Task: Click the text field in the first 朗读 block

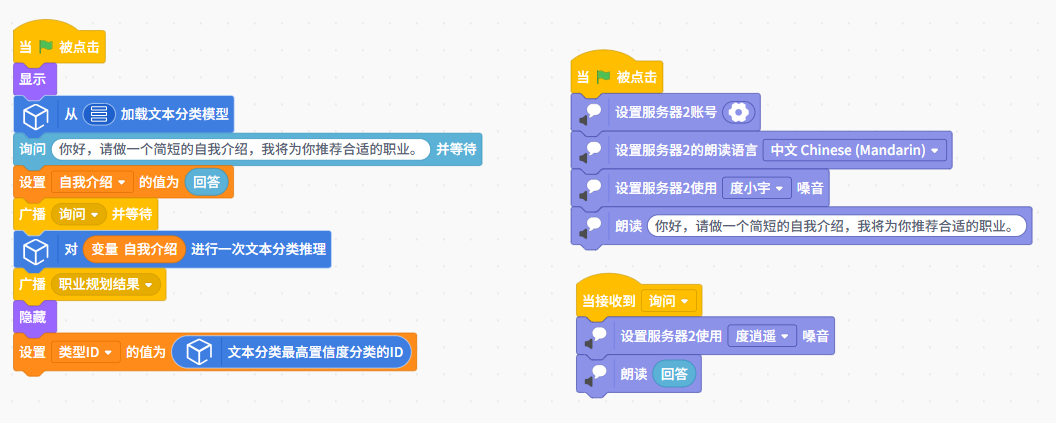Action: tap(837, 226)
